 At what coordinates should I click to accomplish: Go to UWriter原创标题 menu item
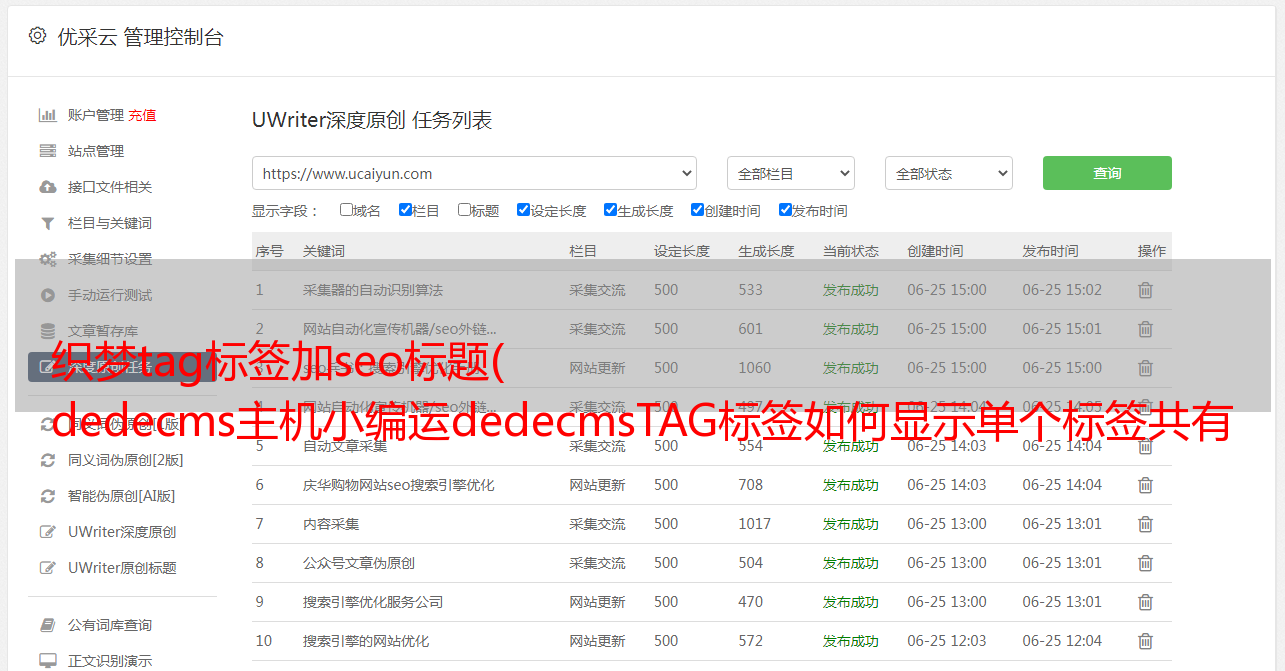click(122, 568)
